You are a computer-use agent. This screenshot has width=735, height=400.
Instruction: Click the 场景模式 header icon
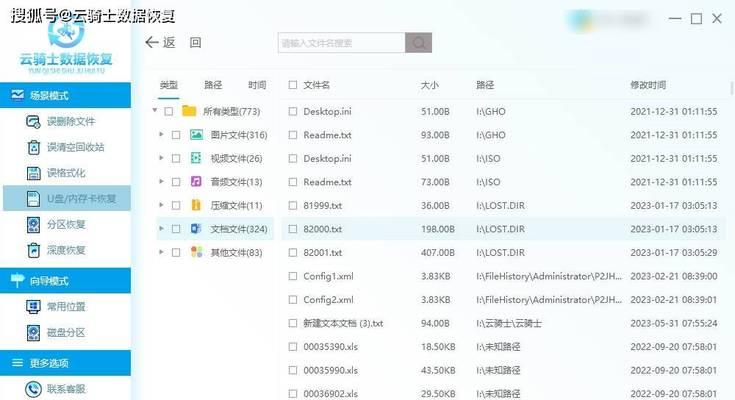tap(17, 95)
